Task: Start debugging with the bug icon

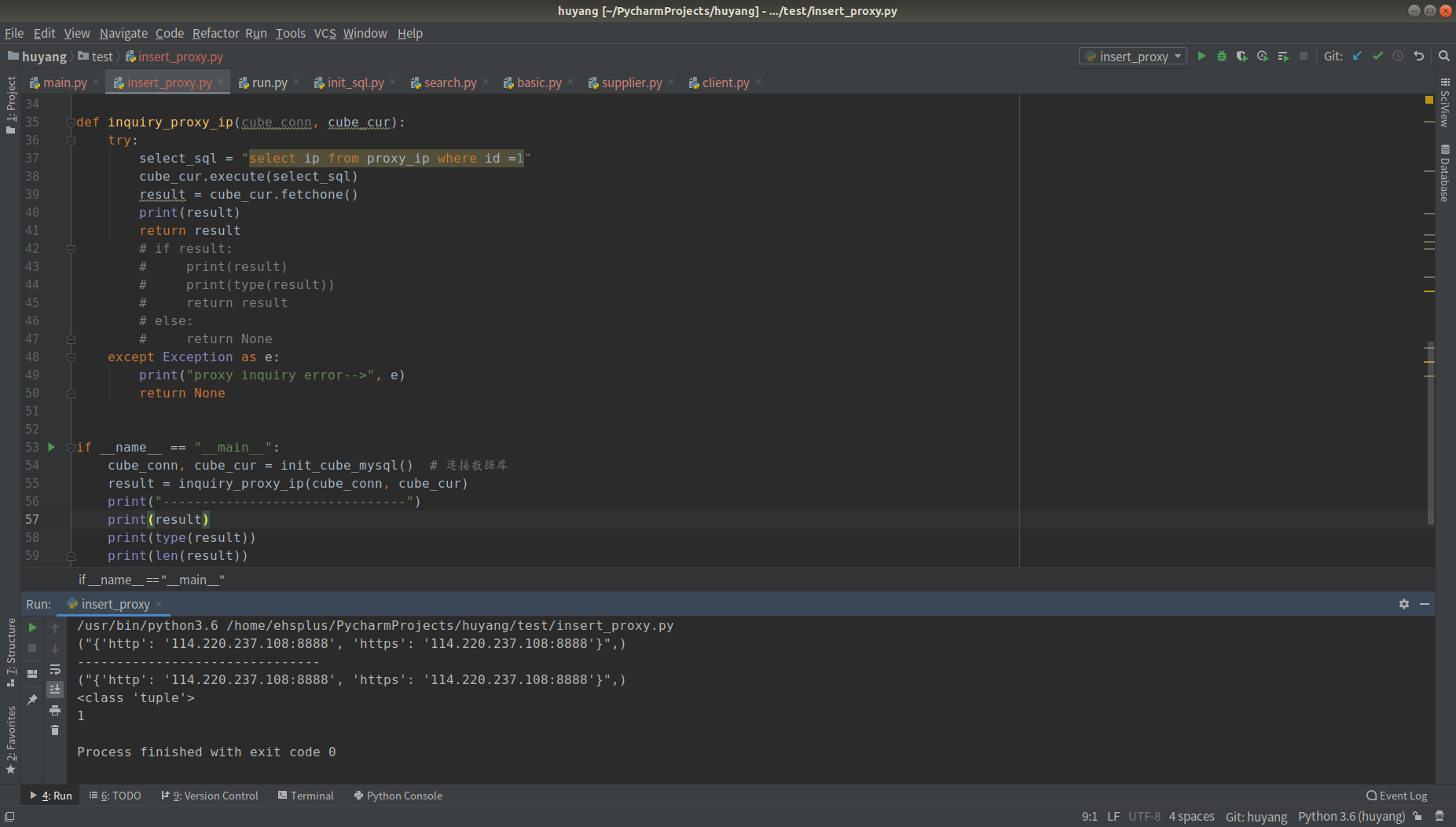Action: [x=1222, y=56]
